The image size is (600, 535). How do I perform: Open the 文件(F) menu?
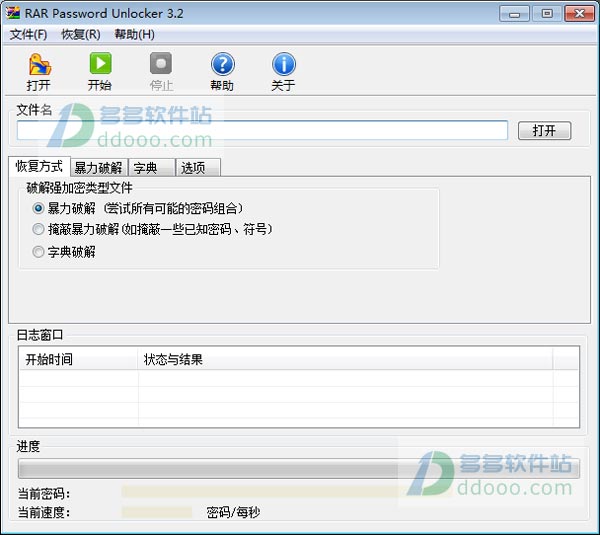28,34
